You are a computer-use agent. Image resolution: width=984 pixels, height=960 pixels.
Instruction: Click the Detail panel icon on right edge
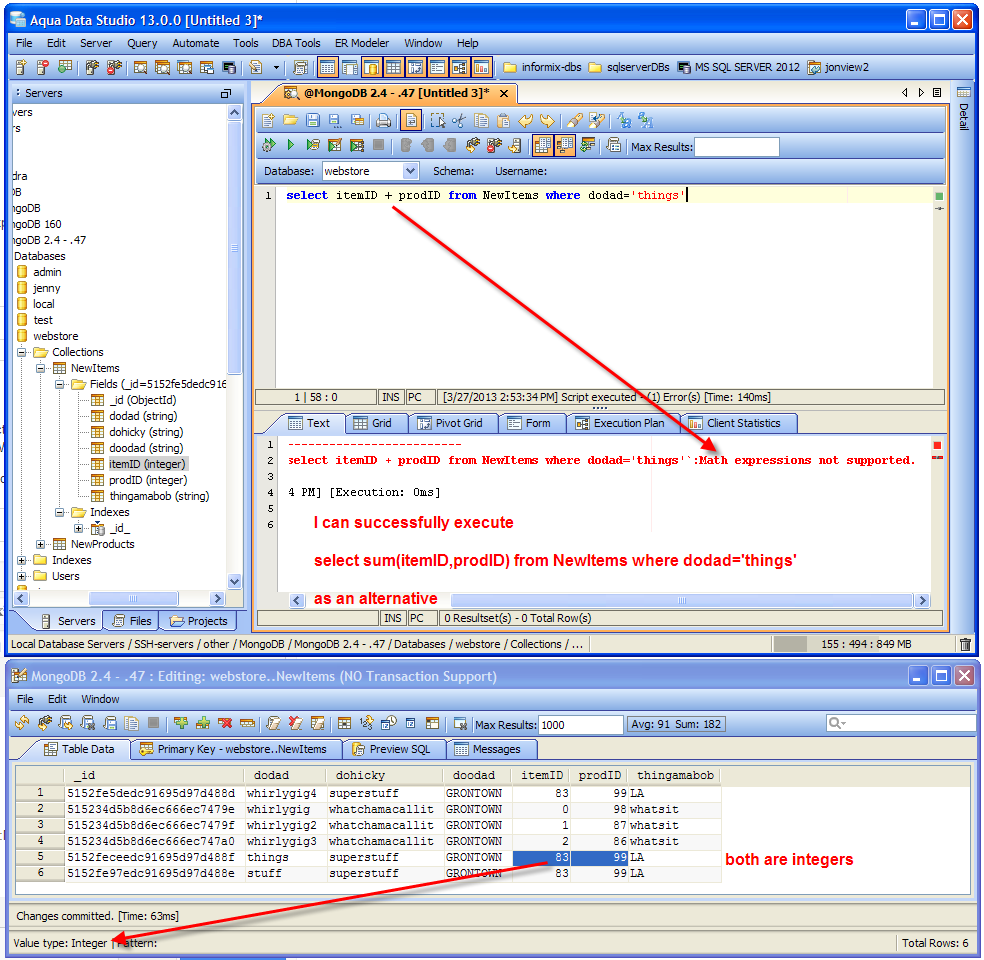tap(963, 93)
